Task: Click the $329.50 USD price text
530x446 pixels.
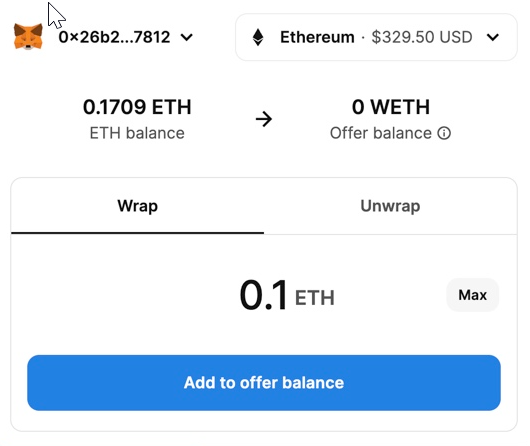Action: point(422,37)
